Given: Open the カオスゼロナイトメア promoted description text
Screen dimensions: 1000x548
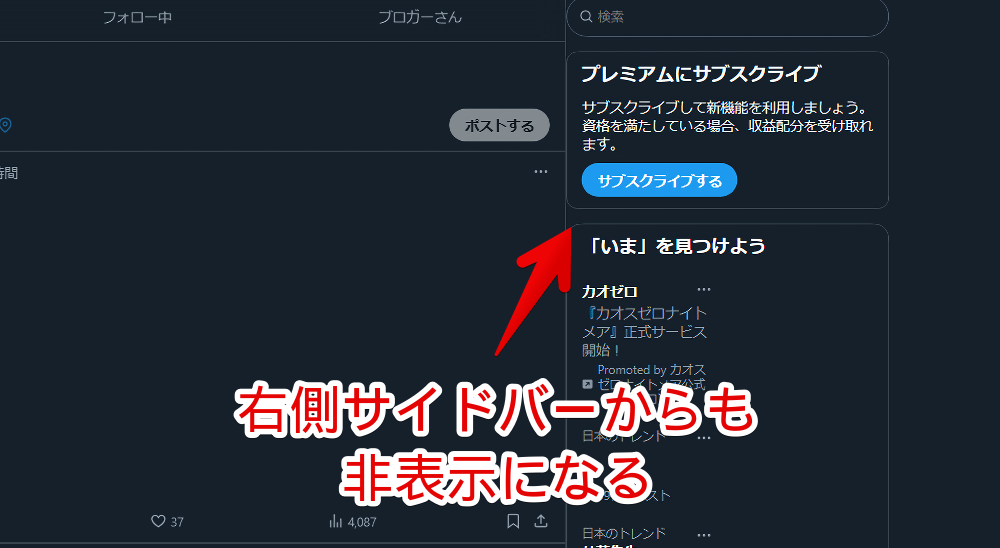Looking at the screenshot, I should pos(644,332).
